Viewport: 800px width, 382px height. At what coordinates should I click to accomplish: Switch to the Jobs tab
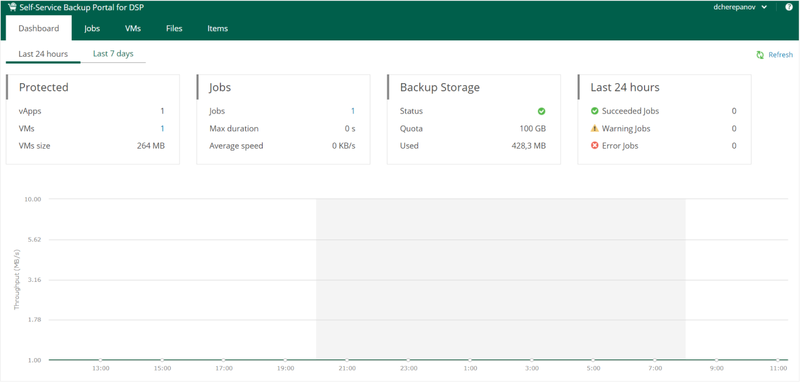click(x=92, y=29)
